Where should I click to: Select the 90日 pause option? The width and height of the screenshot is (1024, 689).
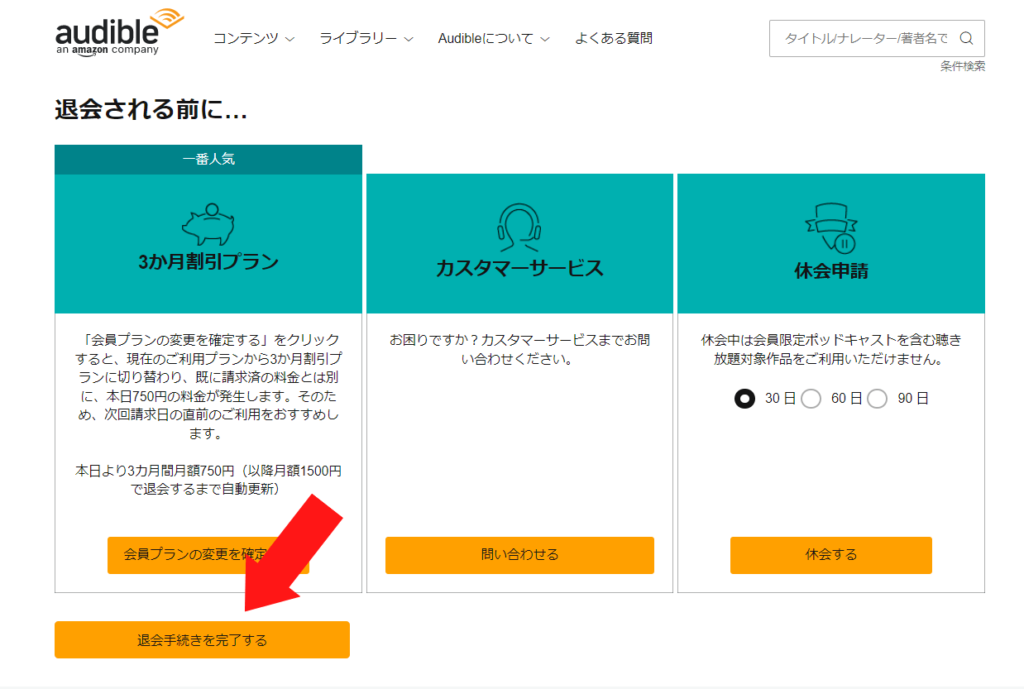878,398
